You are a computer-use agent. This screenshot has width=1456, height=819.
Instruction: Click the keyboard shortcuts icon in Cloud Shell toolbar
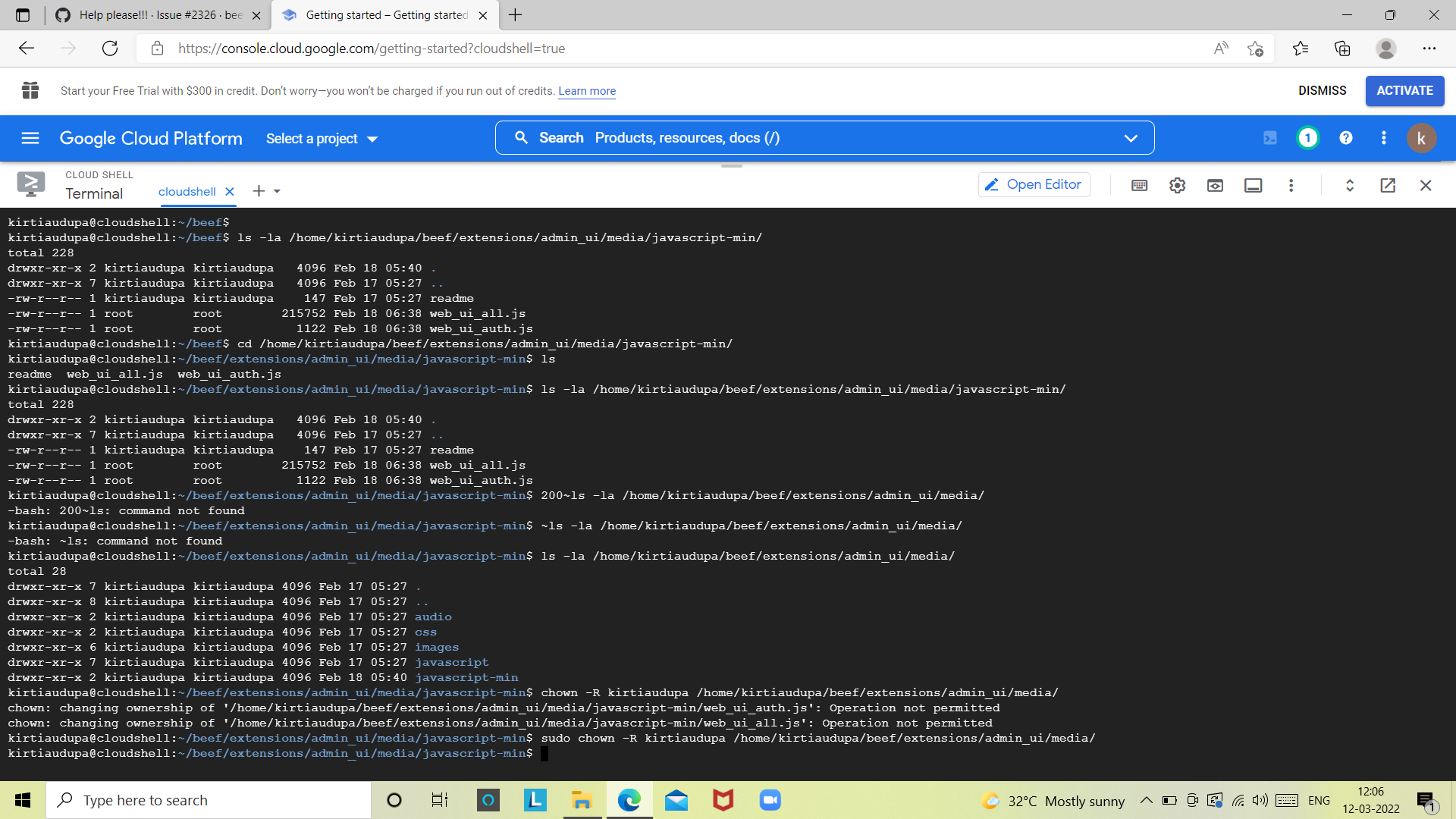click(x=1139, y=185)
